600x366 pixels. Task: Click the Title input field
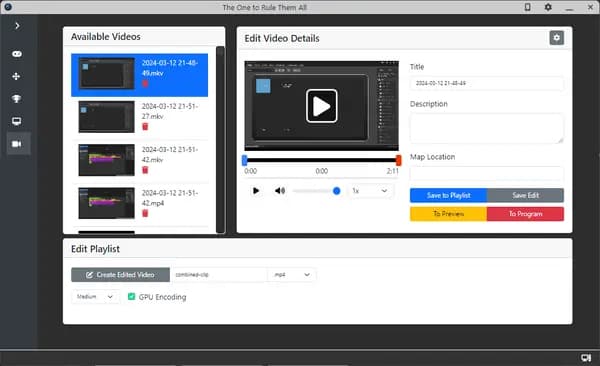click(486, 83)
